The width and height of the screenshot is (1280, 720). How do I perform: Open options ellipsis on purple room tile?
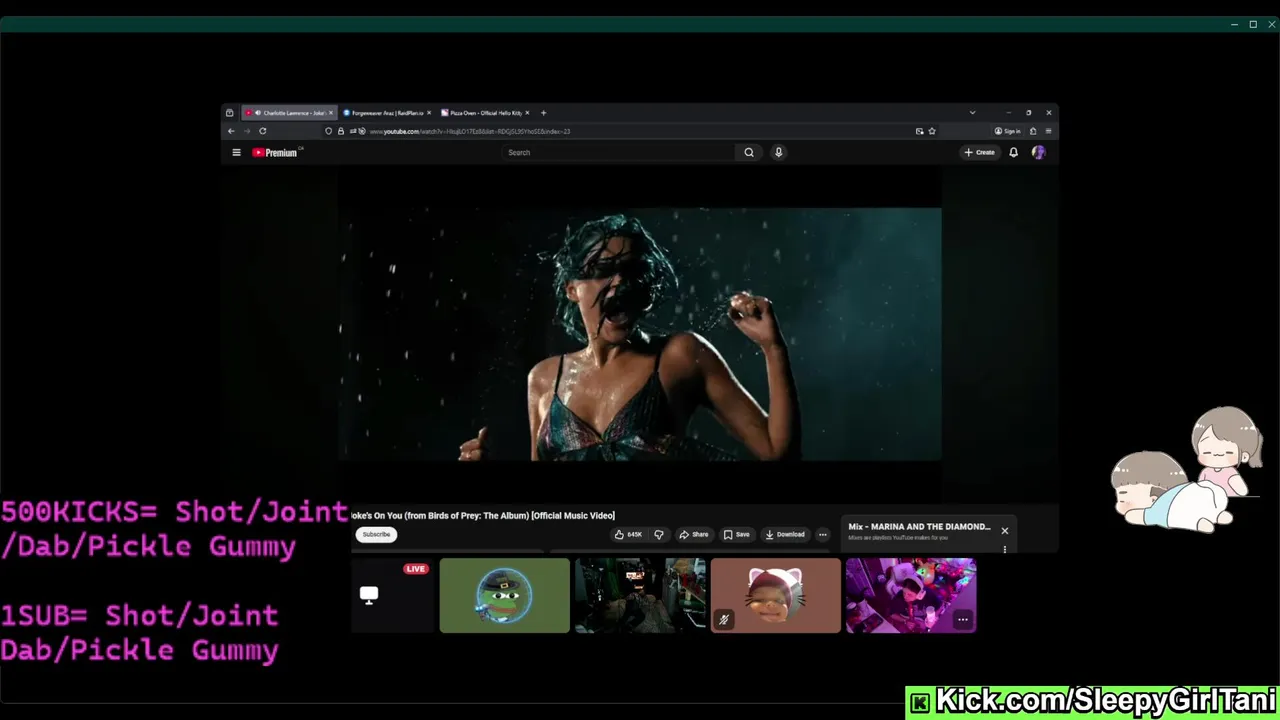pos(962,620)
